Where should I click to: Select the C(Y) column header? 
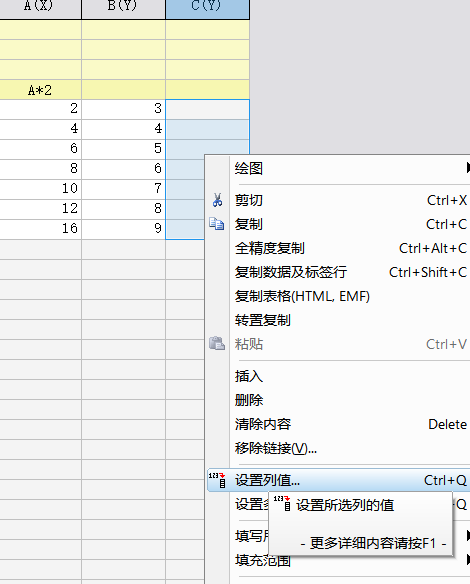(207, 9)
